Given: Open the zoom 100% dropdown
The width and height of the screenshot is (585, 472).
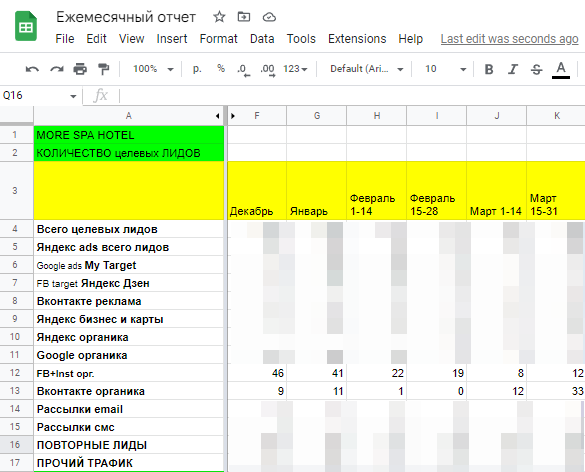Looking at the screenshot, I should coord(153,69).
